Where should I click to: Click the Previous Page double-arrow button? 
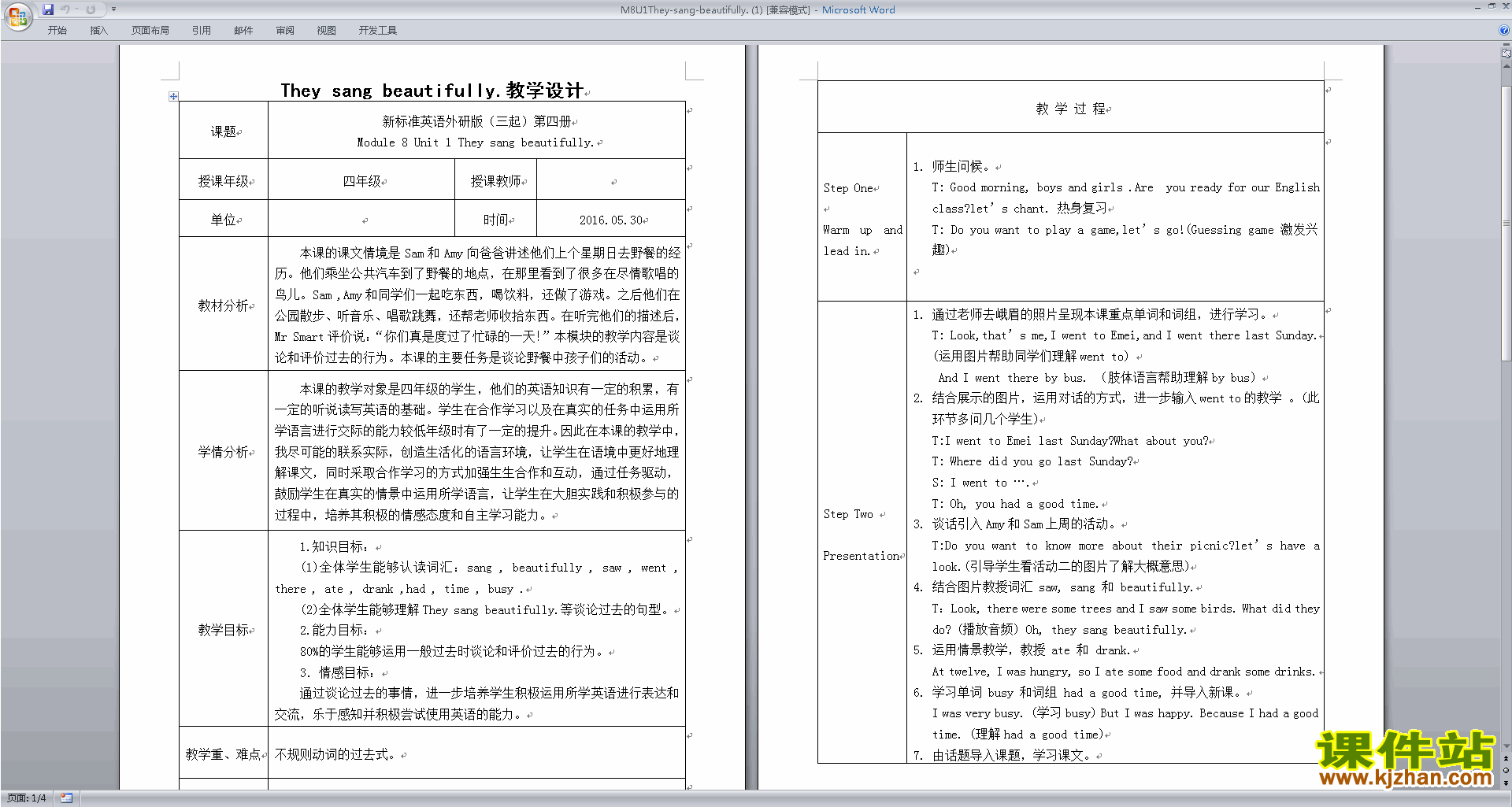(1506, 759)
